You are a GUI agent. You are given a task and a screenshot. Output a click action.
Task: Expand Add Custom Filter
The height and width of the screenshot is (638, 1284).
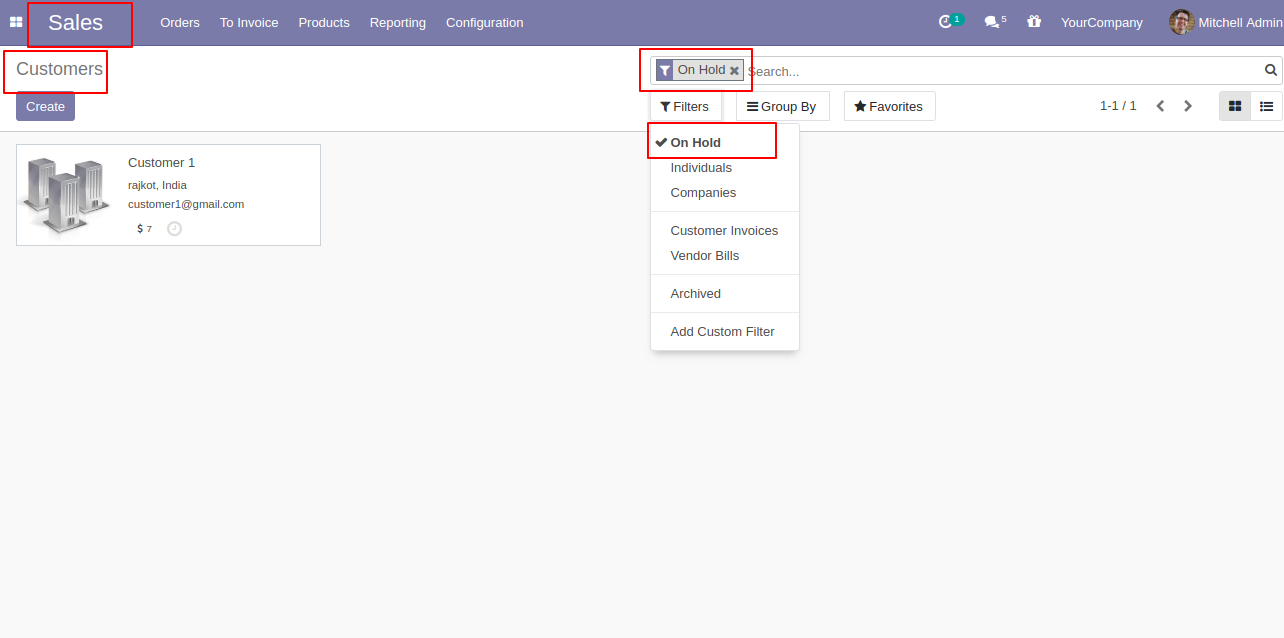coord(724,332)
